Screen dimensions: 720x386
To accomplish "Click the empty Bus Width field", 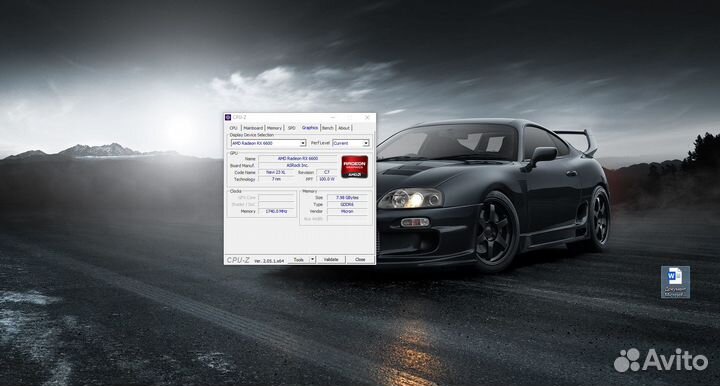I will coord(348,218).
